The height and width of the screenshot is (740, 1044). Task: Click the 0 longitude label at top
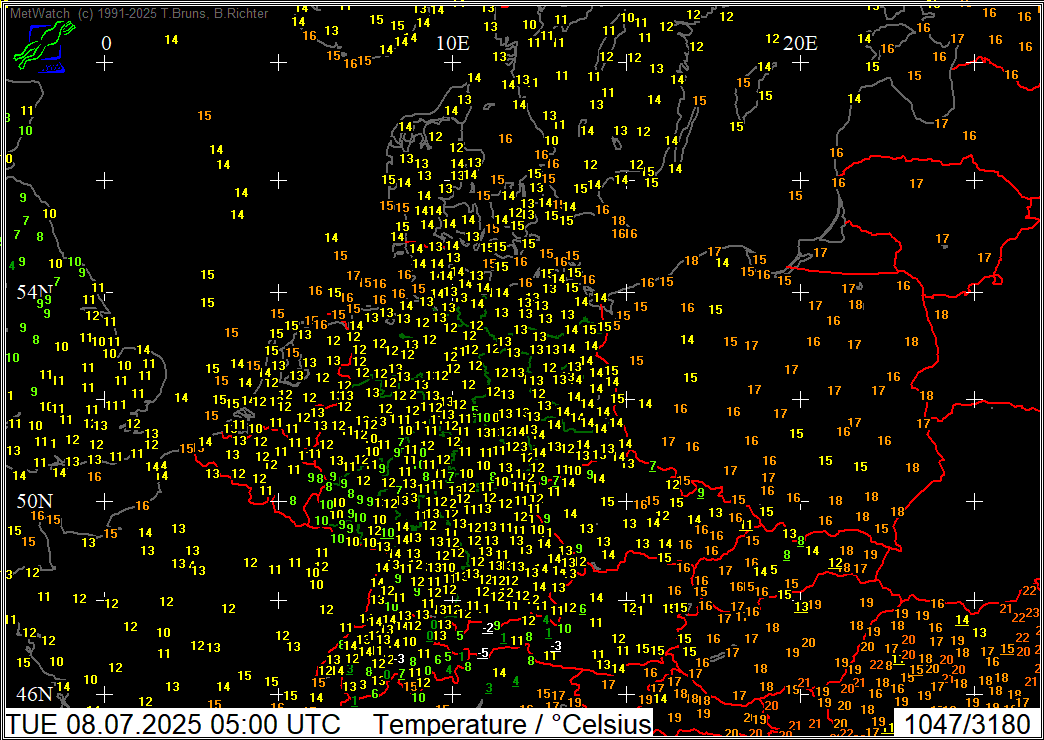[106, 44]
